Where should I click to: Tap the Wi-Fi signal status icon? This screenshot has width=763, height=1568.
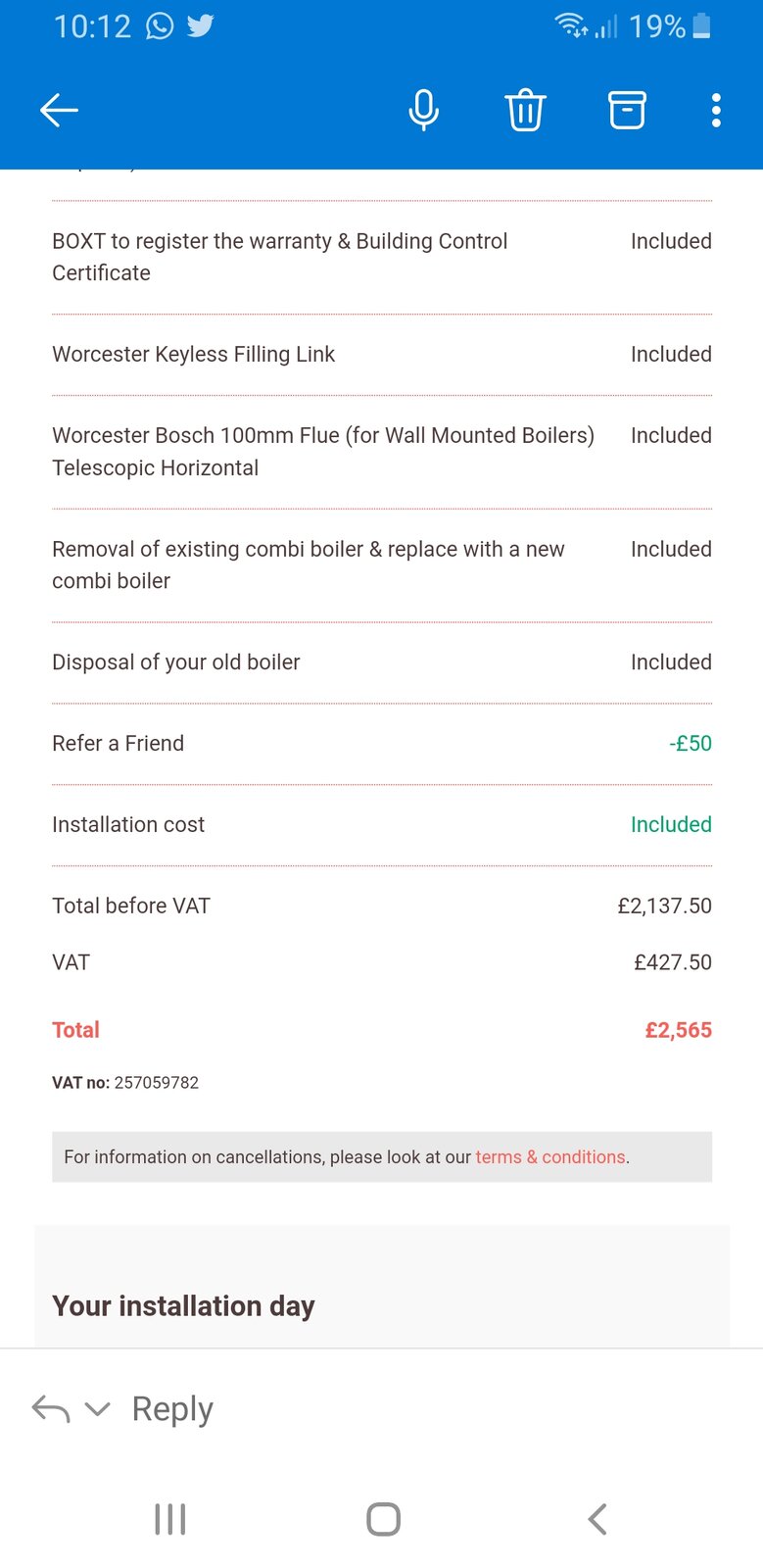(x=571, y=25)
